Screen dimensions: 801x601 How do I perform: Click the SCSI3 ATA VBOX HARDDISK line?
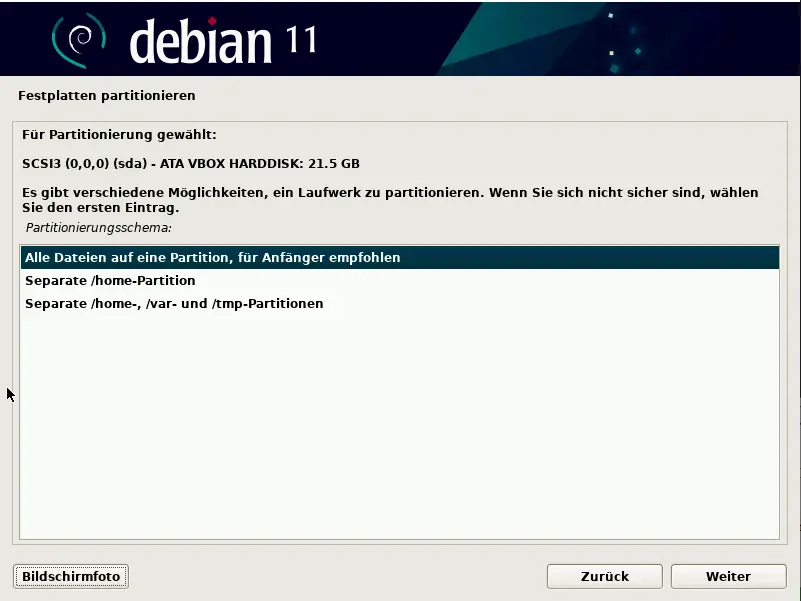point(190,163)
